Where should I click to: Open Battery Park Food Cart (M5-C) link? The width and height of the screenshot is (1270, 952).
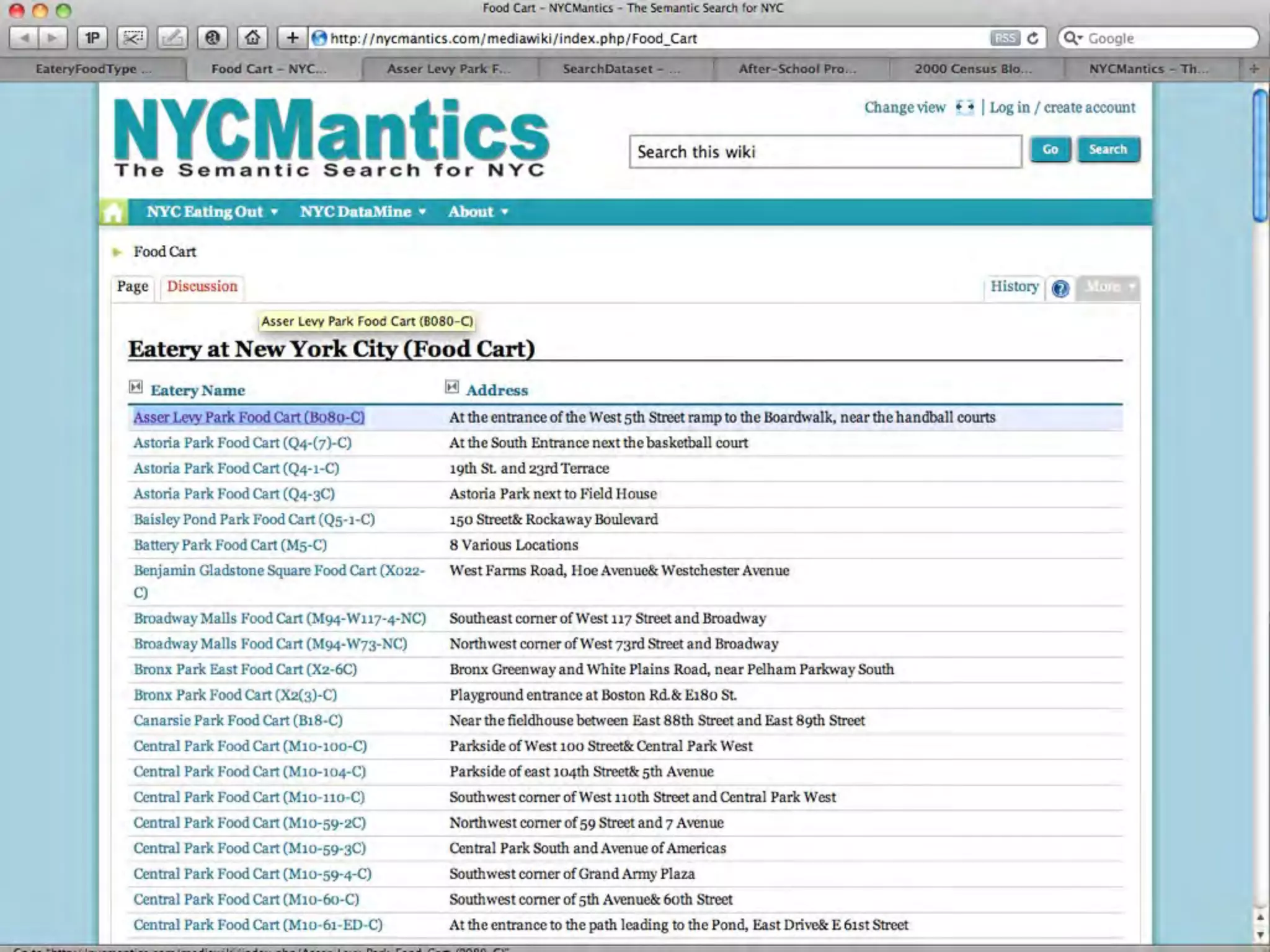tap(230, 545)
